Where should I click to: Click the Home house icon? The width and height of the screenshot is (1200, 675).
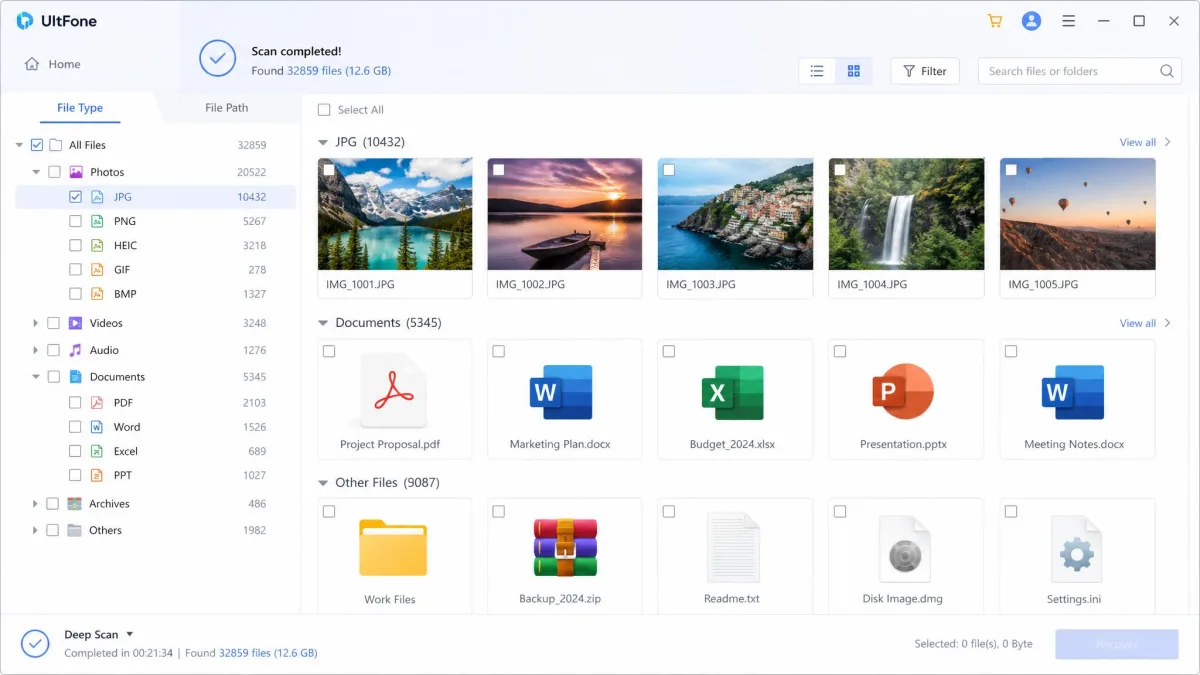32,64
